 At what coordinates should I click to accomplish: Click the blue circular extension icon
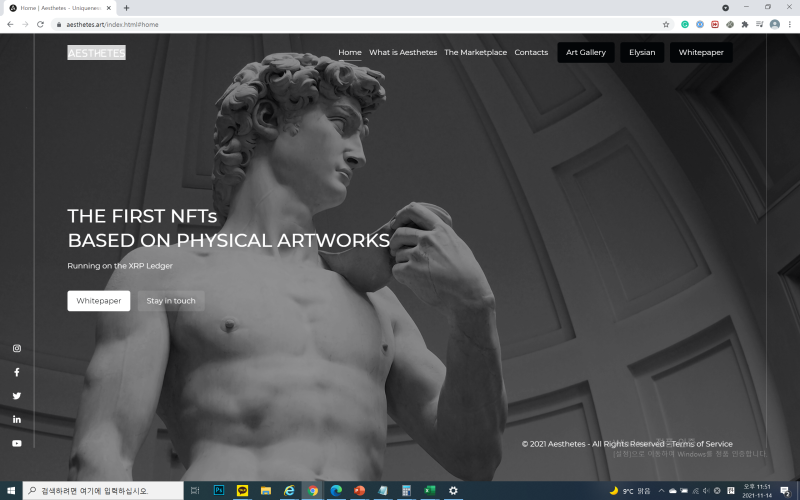[700, 24]
